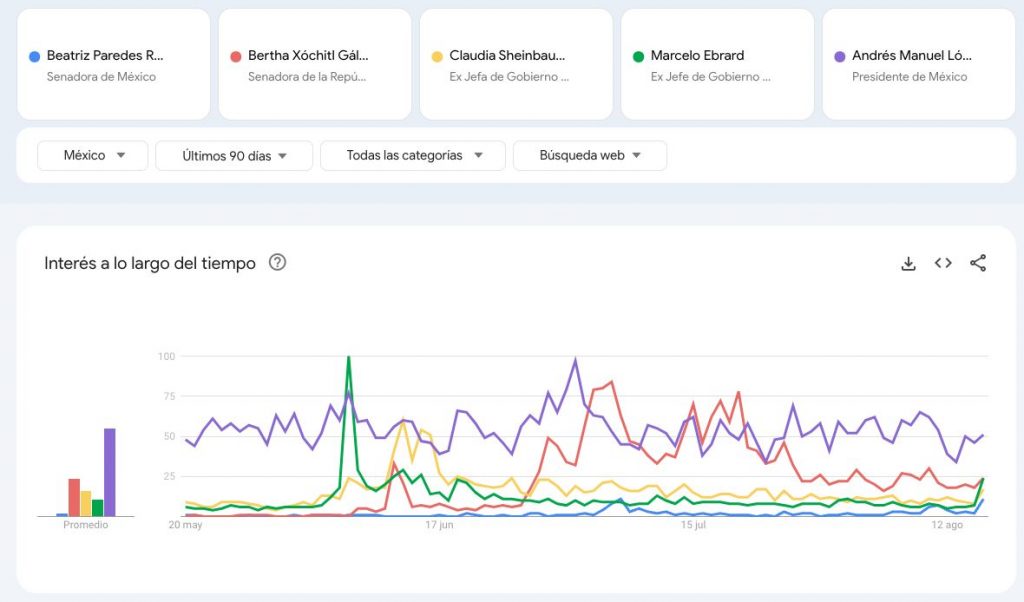Open the embed code icon
The image size is (1024, 602).
click(943, 263)
